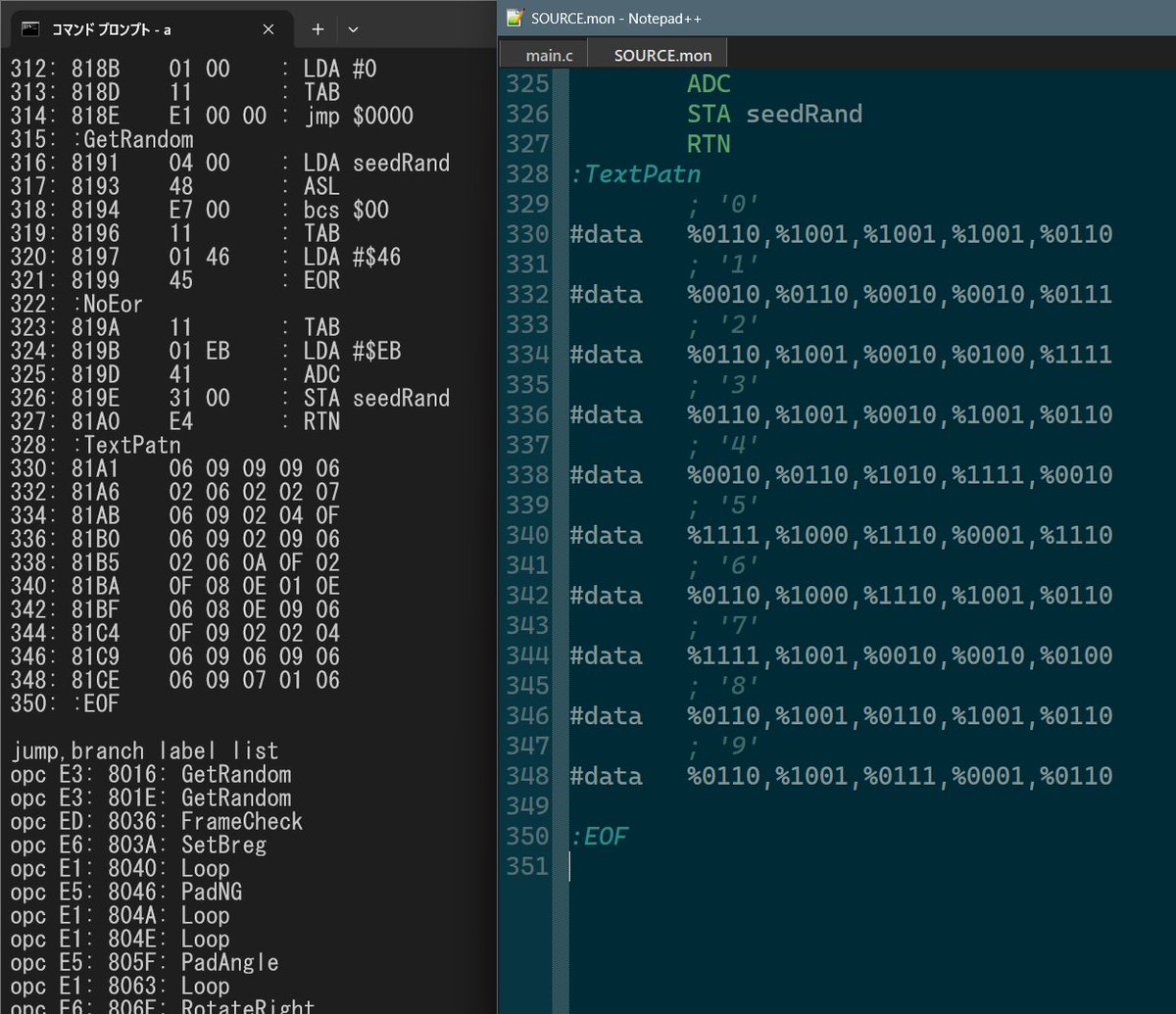
Task: Switch to the main.c tab in Notepad++
Action: [549, 54]
